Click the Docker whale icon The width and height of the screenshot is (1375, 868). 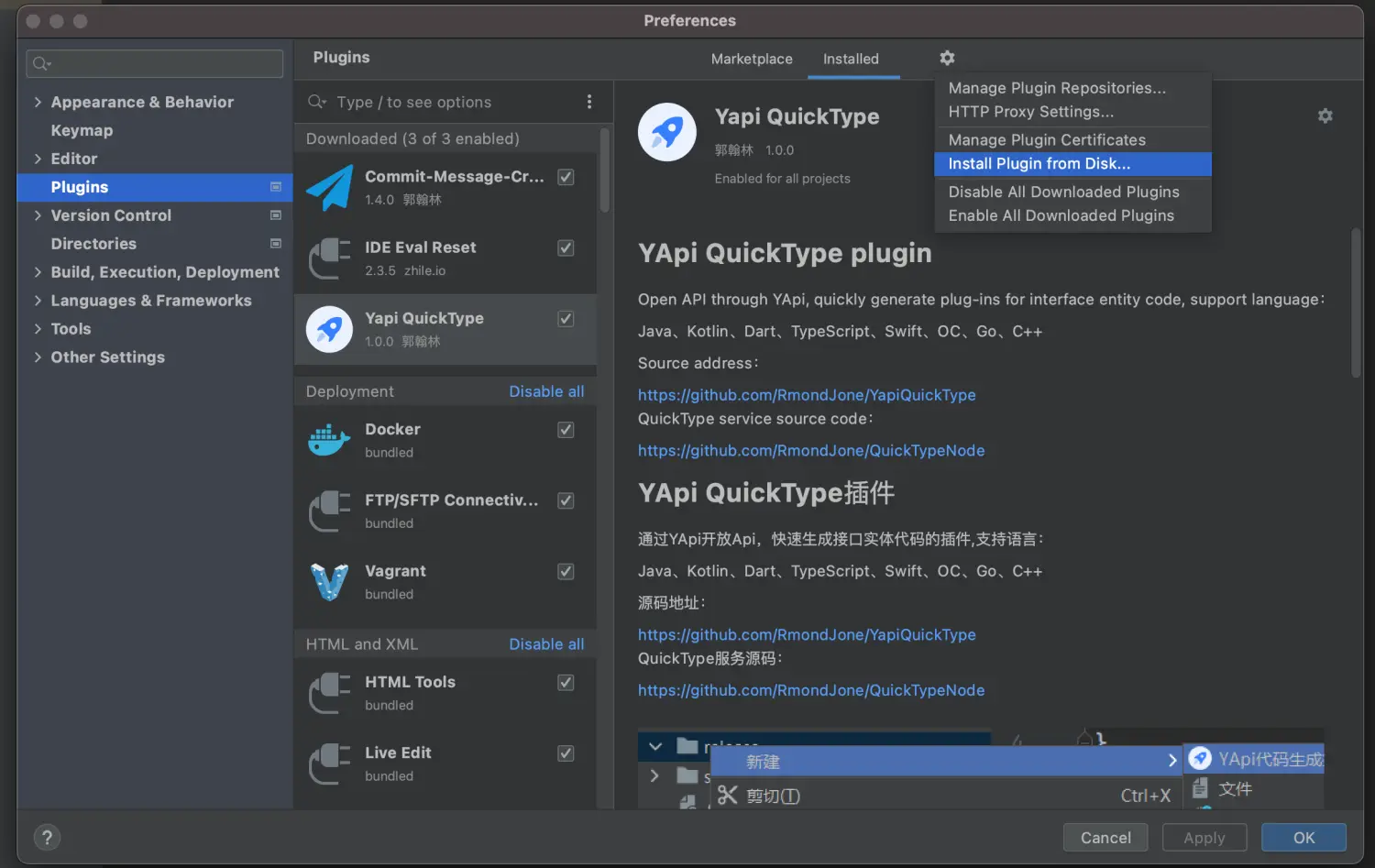click(329, 441)
